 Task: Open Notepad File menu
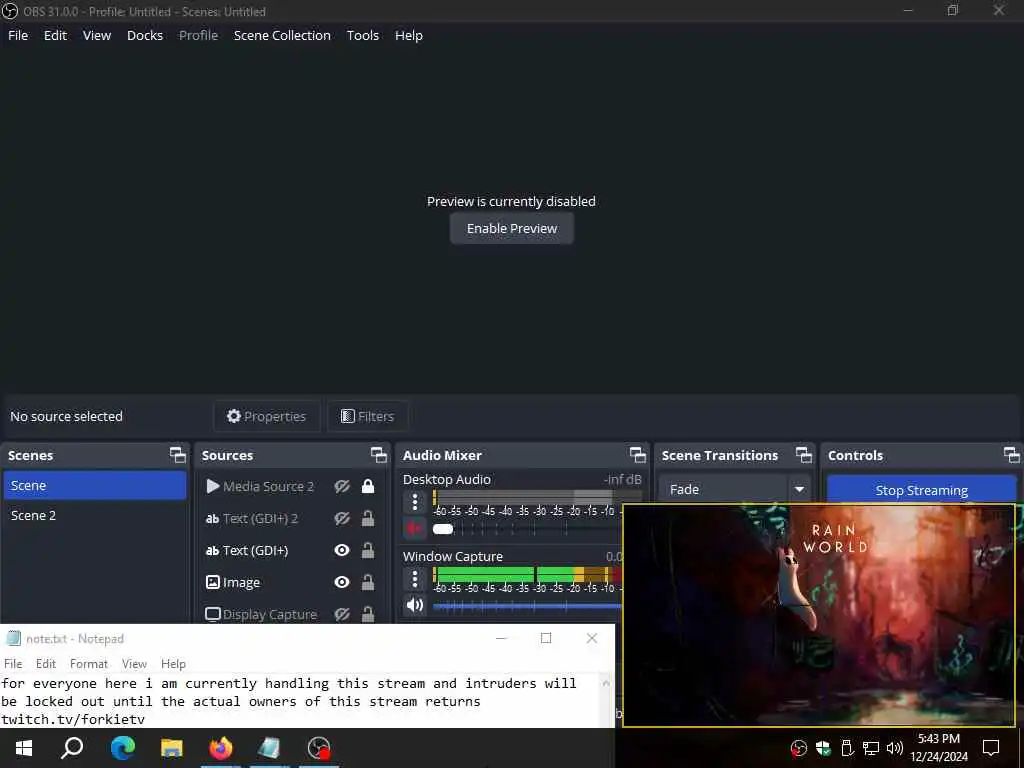(13, 664)
